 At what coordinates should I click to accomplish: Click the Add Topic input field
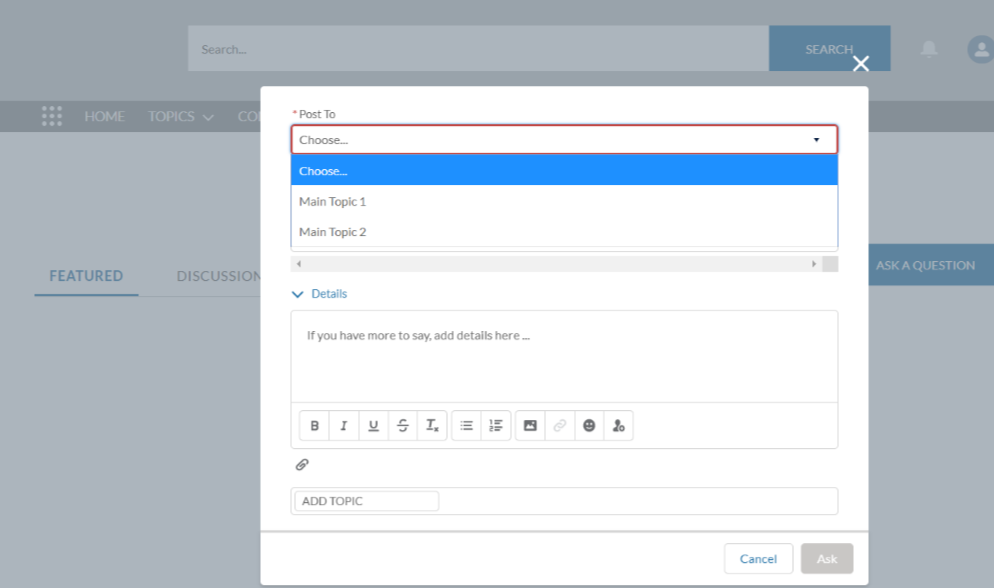click(x=367, y=501)
